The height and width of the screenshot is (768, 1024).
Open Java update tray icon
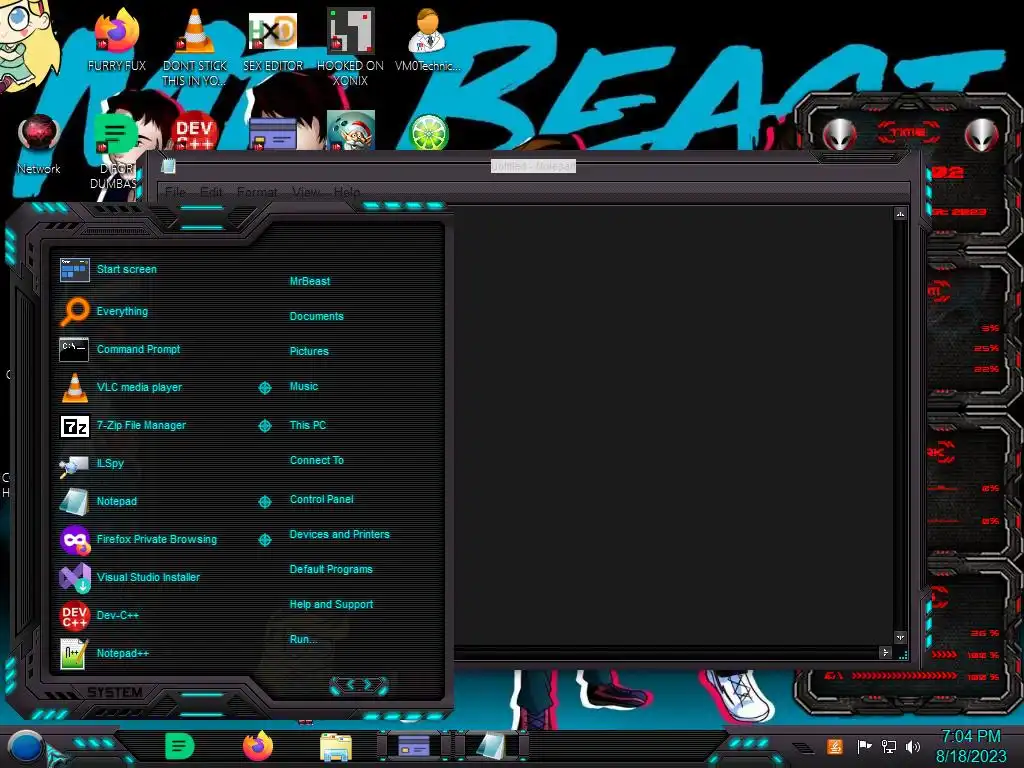click(x=835, y=746)
